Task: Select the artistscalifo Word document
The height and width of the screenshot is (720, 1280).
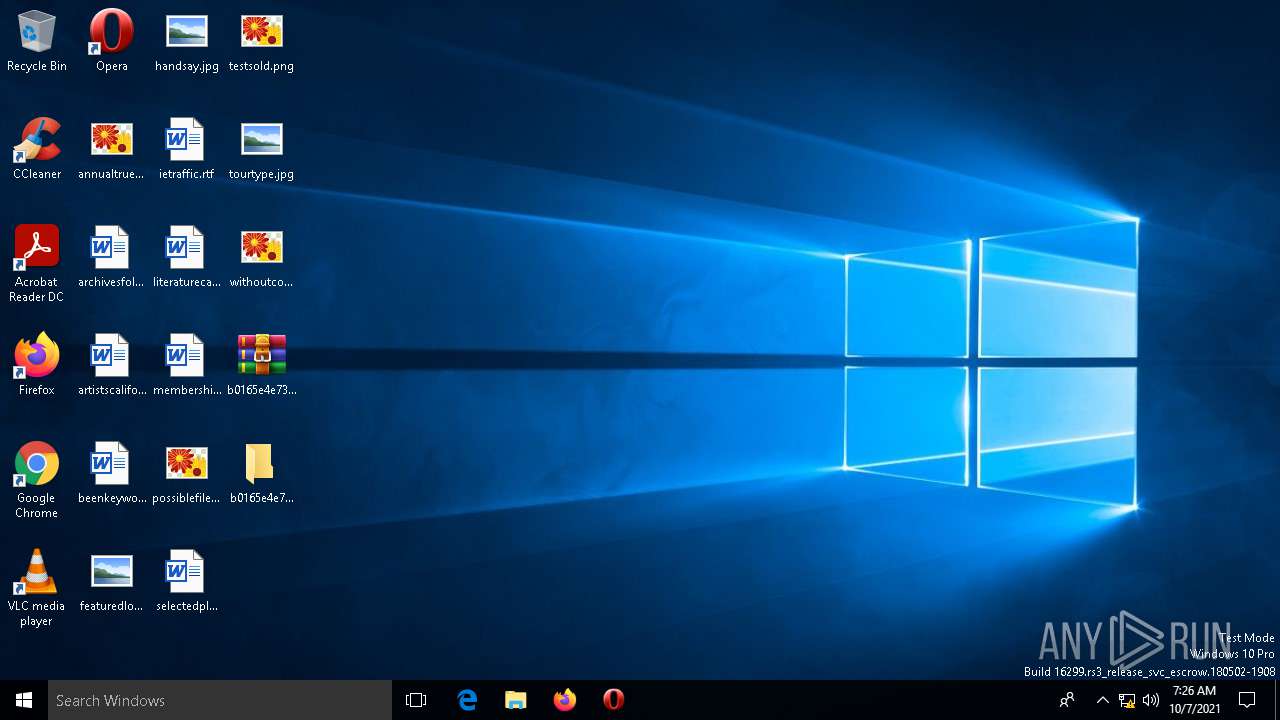Action: pyautogui.click(x=112, y=365)
